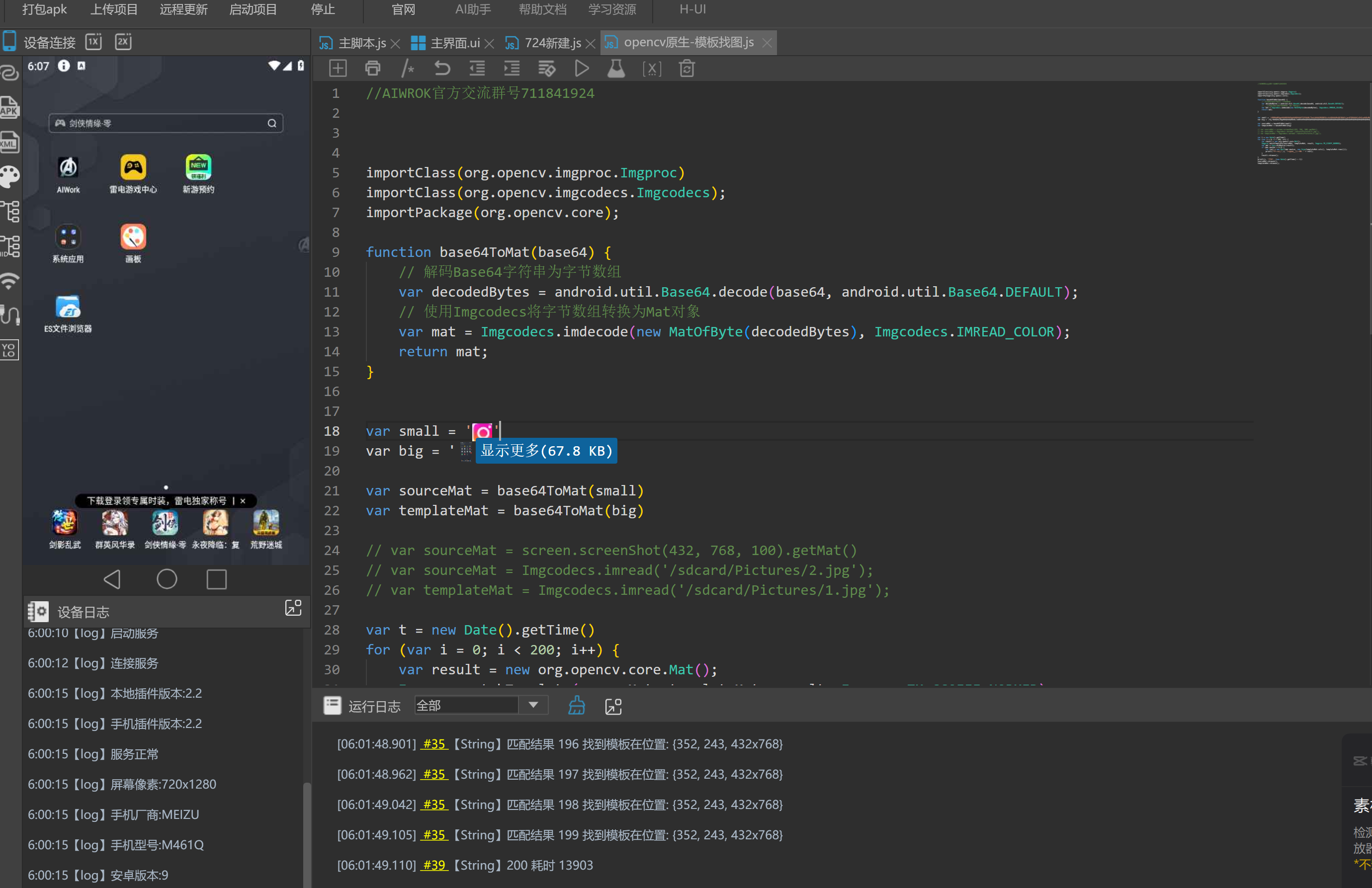
Task: Open 帮助文档 help documents
Action: point(542,9)
